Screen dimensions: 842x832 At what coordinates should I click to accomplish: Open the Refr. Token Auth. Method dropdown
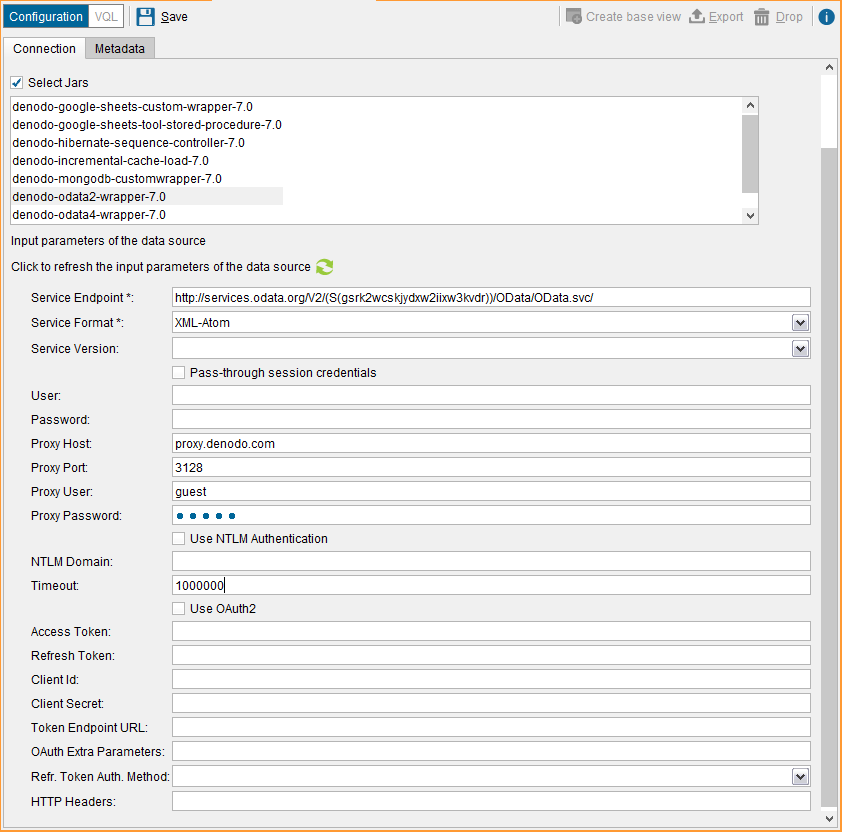(800, 777)
